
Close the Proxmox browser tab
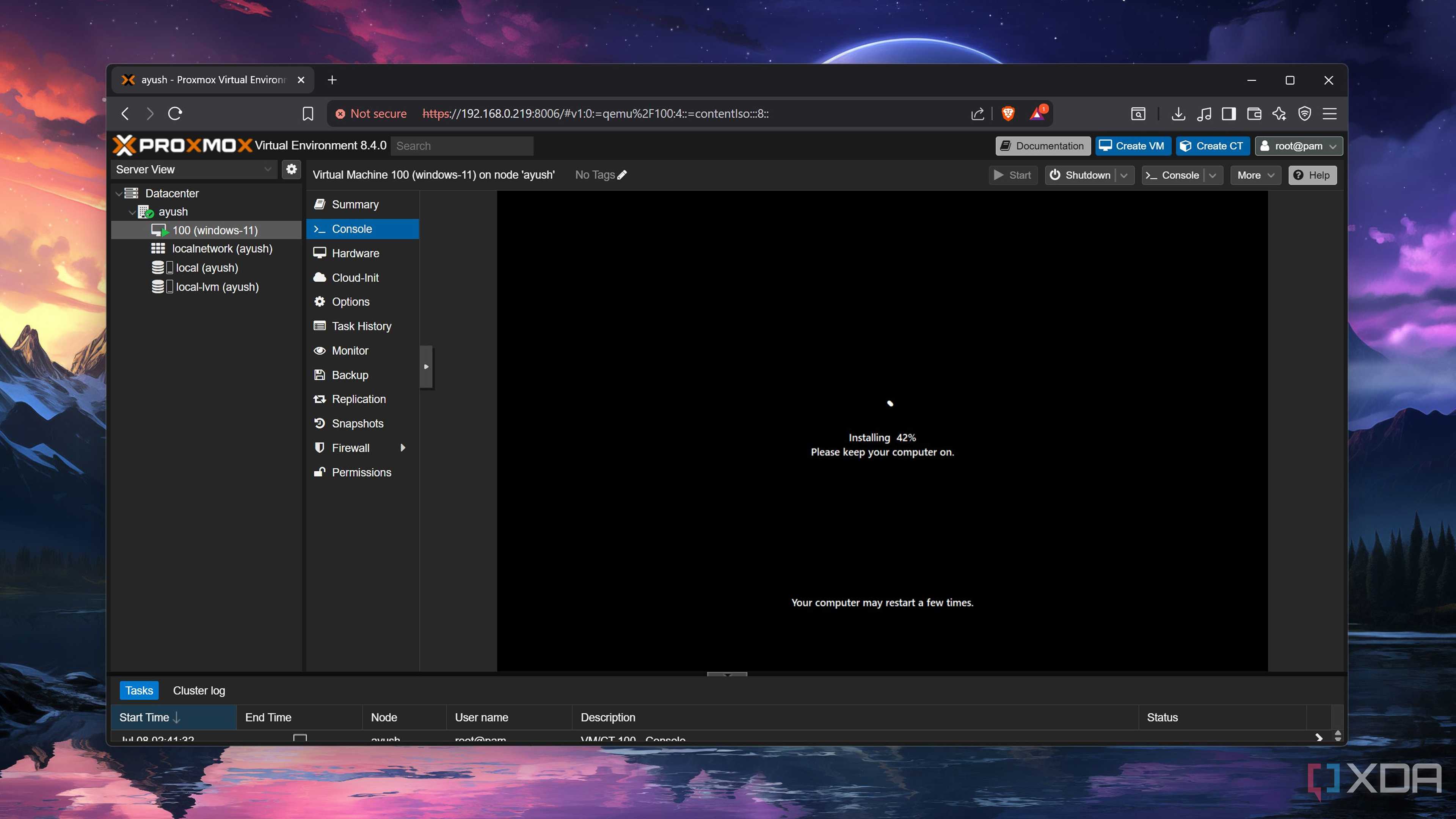click(301, 80)
